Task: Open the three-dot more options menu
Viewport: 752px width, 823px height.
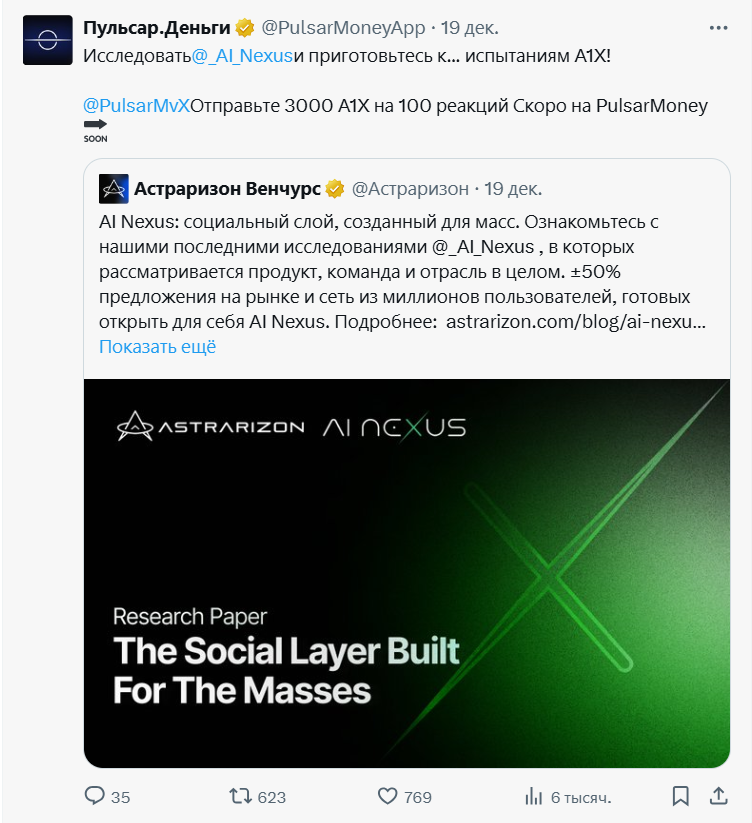Action: 718,28
